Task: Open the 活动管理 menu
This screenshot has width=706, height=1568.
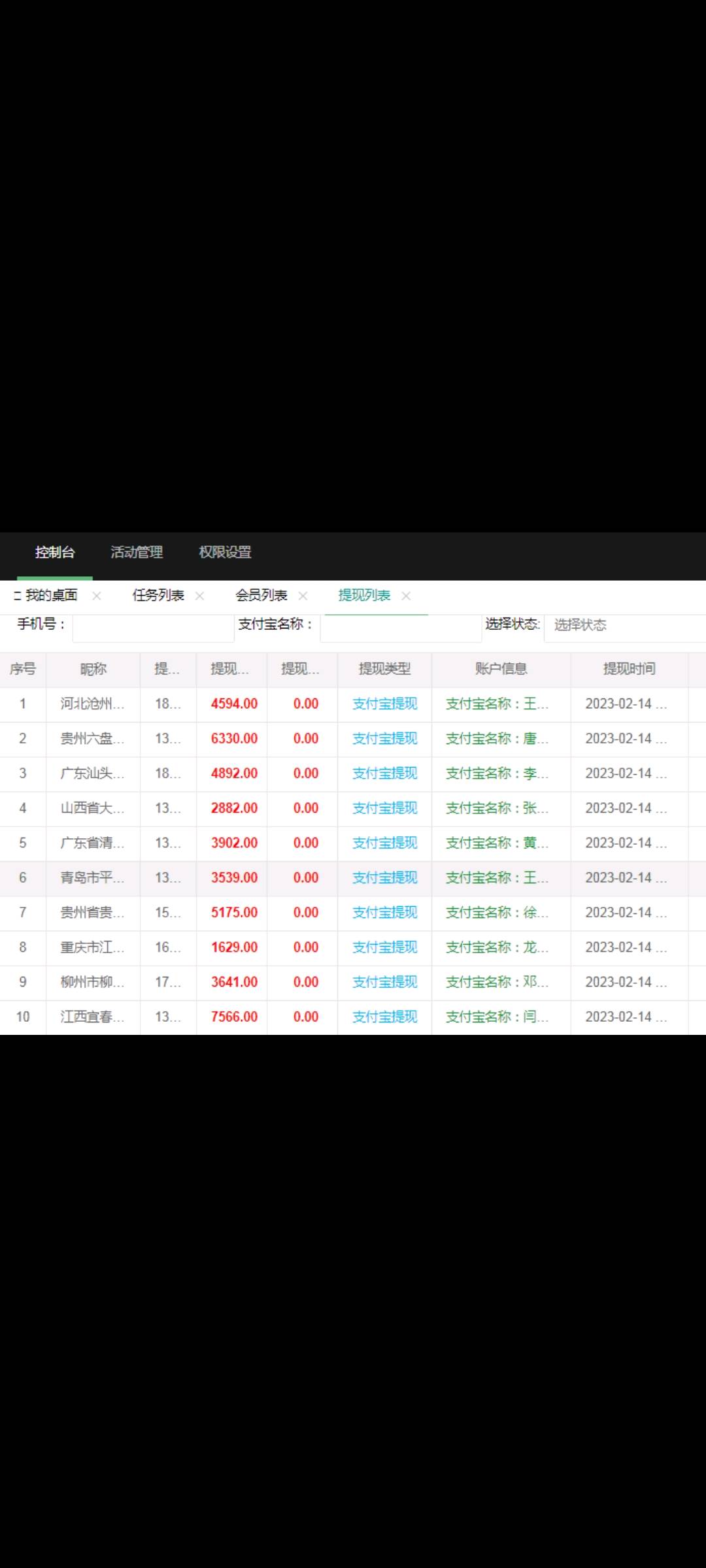Action: point(137,553)
